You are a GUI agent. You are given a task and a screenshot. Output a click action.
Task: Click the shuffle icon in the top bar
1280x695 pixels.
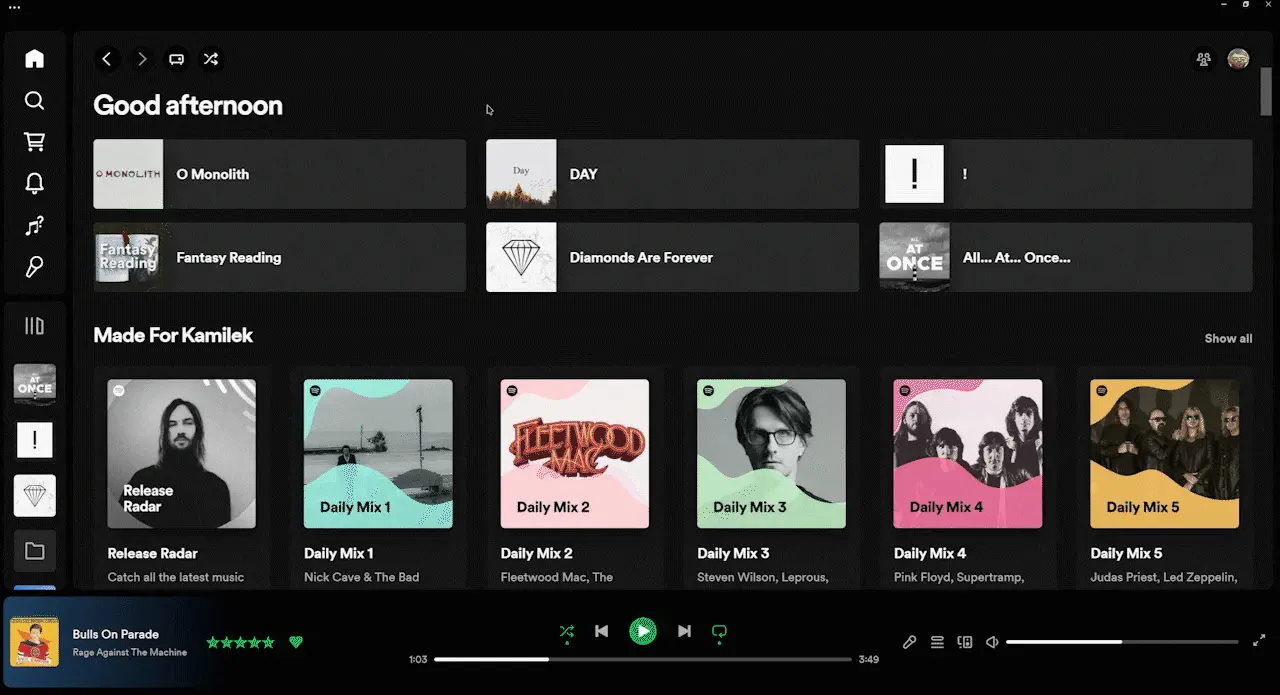(x=211, y=59)
